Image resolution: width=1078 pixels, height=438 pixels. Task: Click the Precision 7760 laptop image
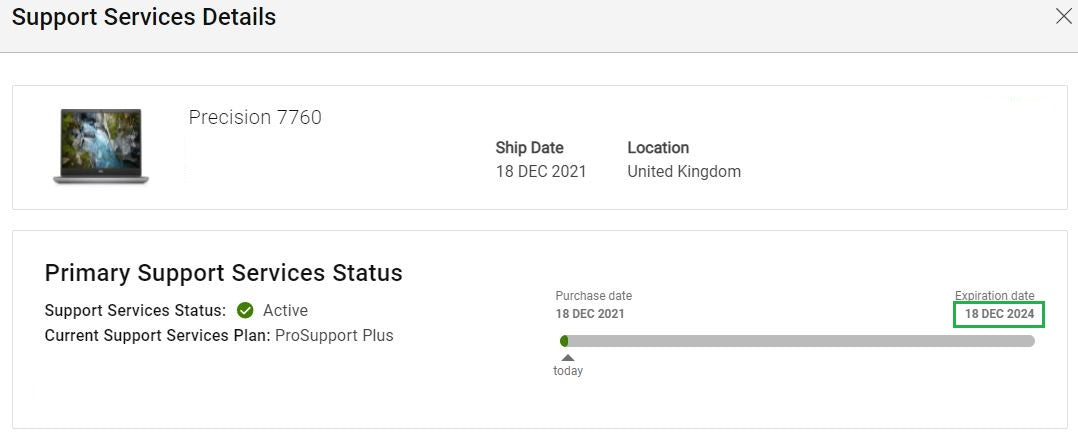point(100,146)
